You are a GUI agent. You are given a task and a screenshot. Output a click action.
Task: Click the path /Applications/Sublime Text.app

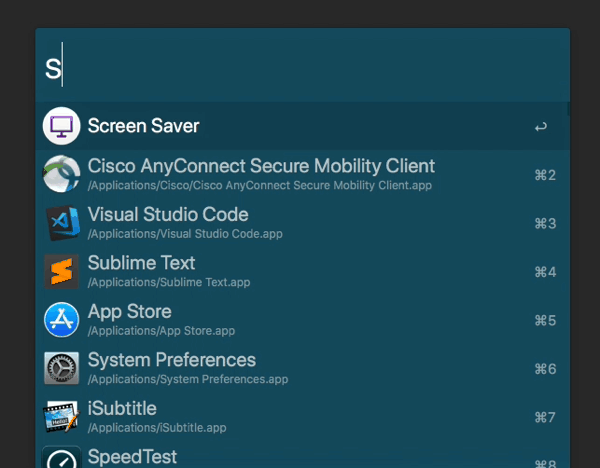click(169, 282)
